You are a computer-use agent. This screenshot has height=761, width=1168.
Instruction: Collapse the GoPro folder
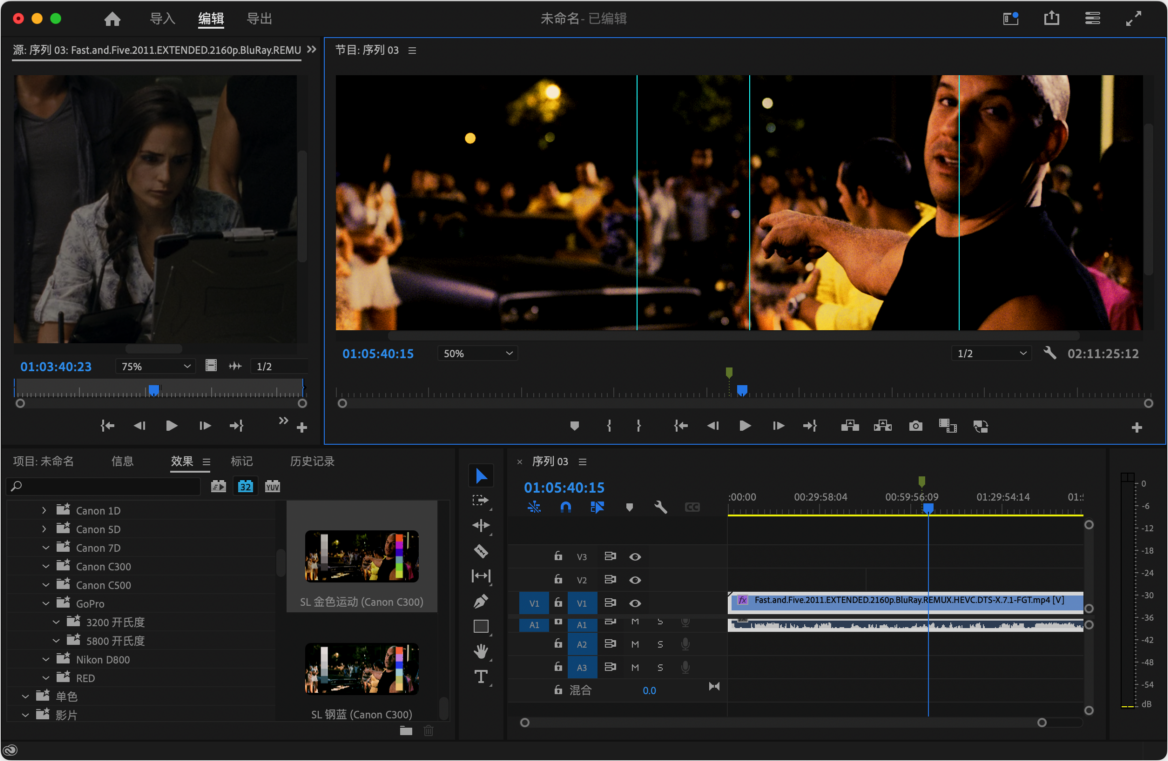45,603
